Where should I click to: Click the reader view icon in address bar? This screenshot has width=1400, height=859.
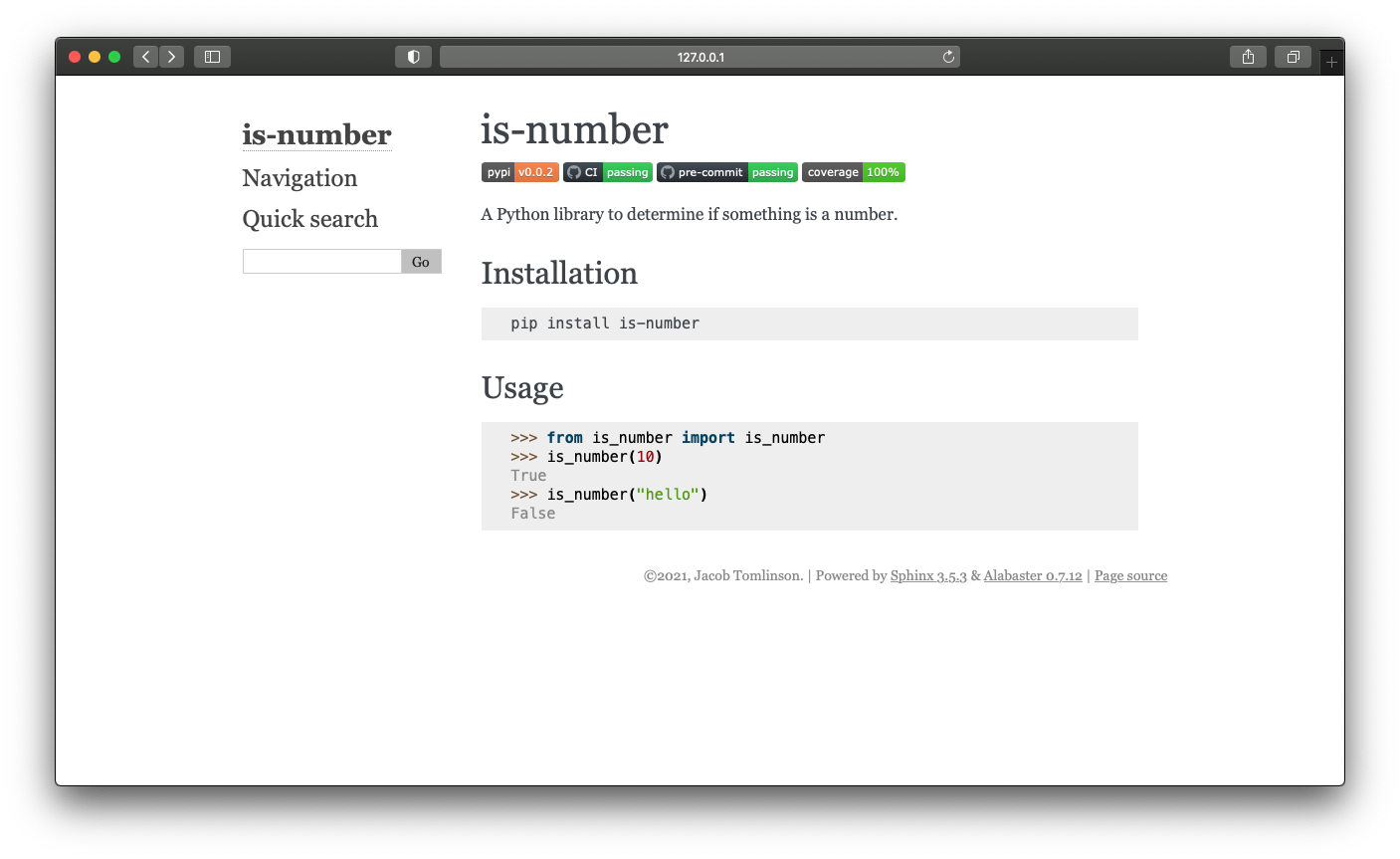pyautogui.click(x=413, y=57)
